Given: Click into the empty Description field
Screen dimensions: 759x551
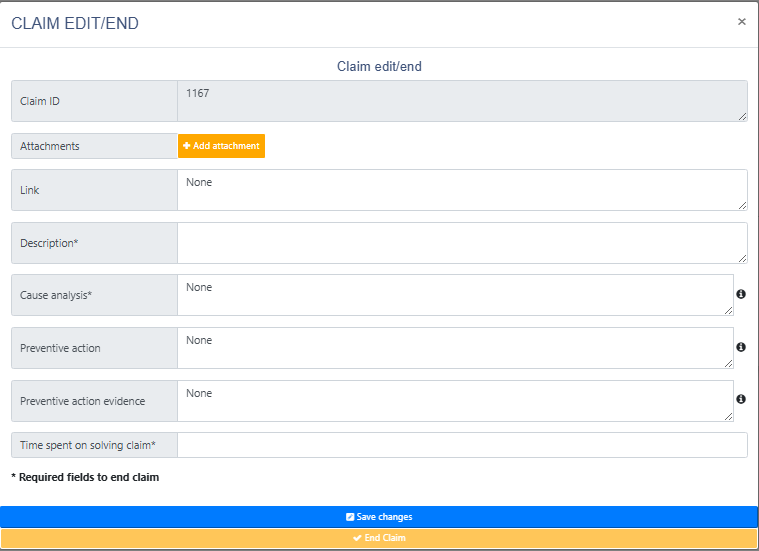Looking at the screenshot, I should point(461,243).
